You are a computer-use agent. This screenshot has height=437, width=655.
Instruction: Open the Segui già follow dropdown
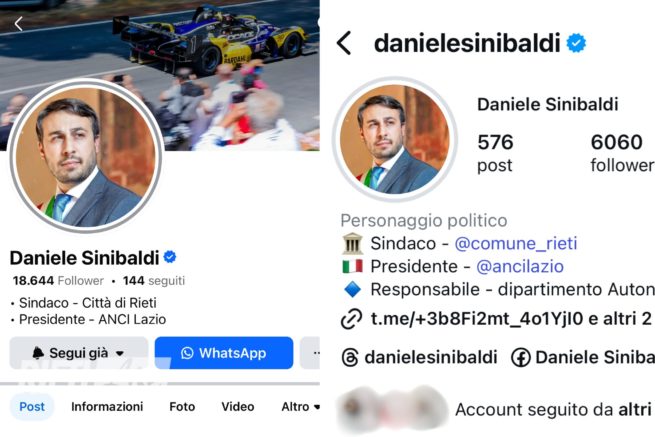(79, 353)
